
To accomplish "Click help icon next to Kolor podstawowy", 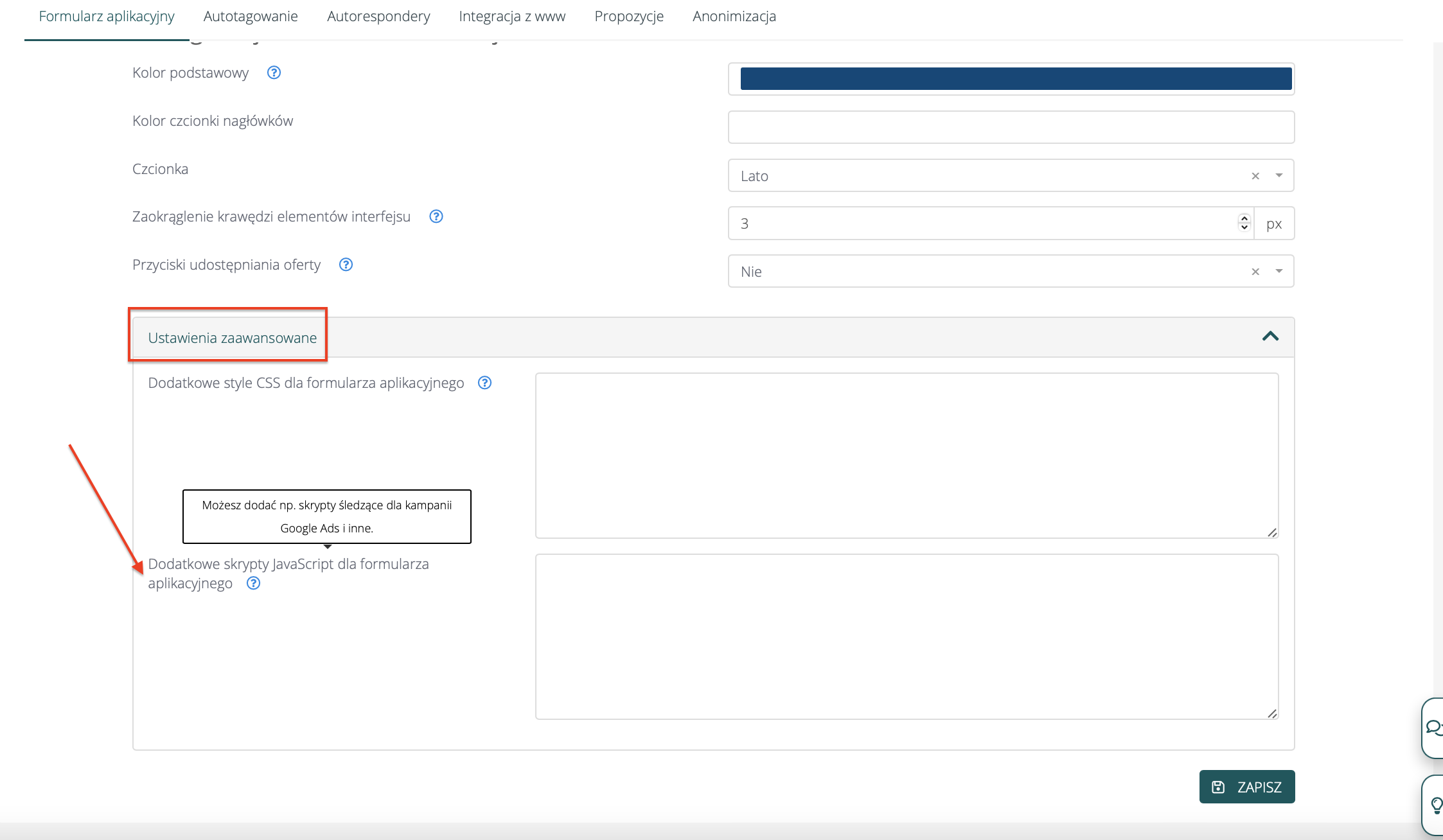I will point(274,73).
